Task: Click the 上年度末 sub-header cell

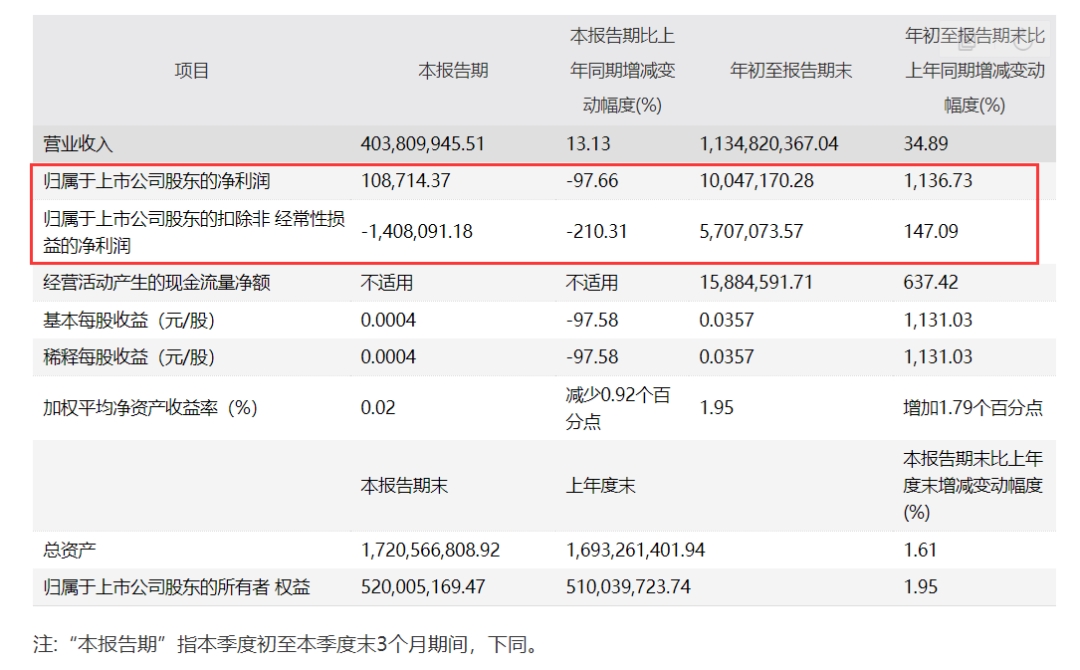Action: (x=601, y=486)
